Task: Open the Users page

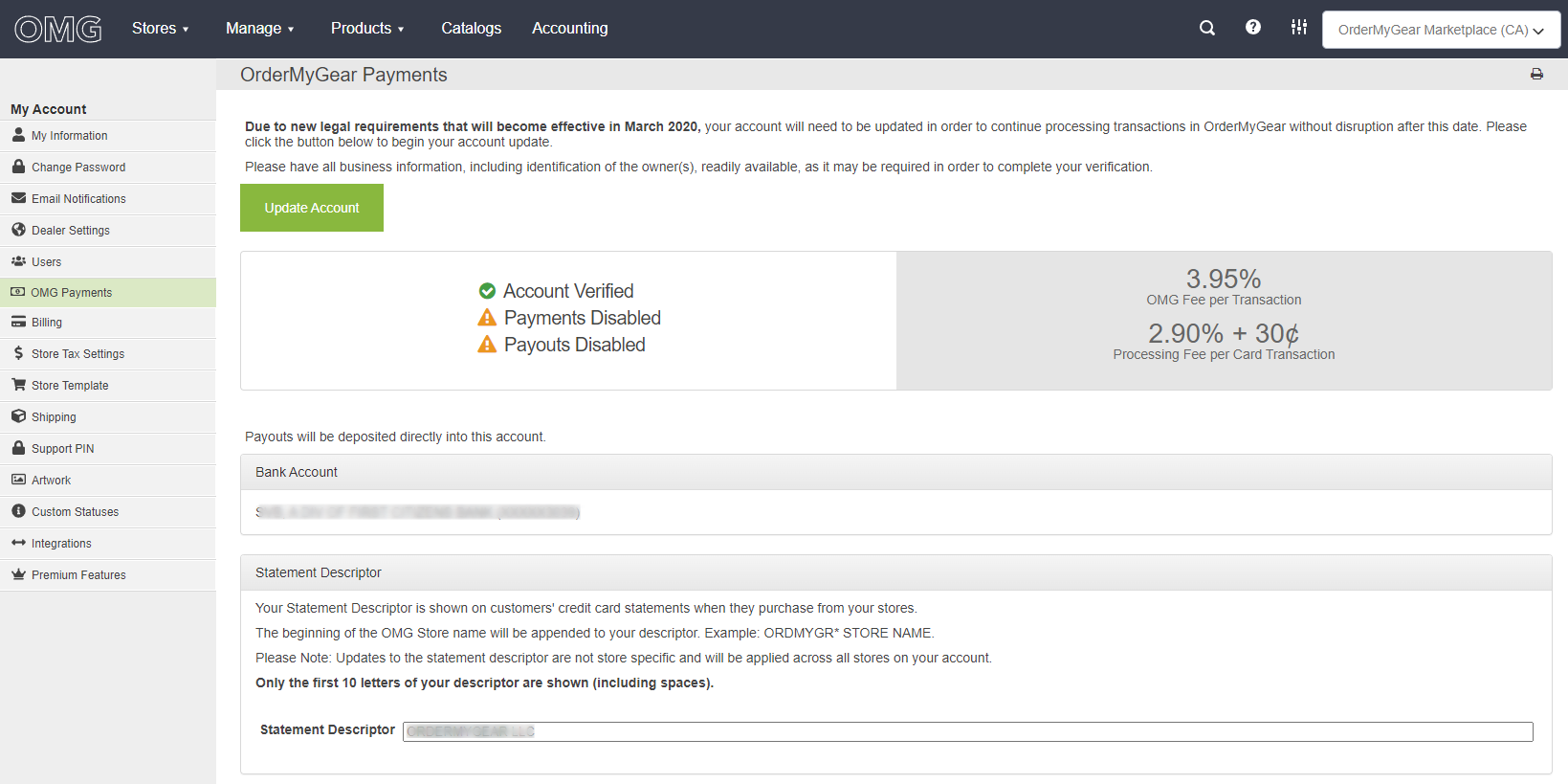Action: click(108, 262)
